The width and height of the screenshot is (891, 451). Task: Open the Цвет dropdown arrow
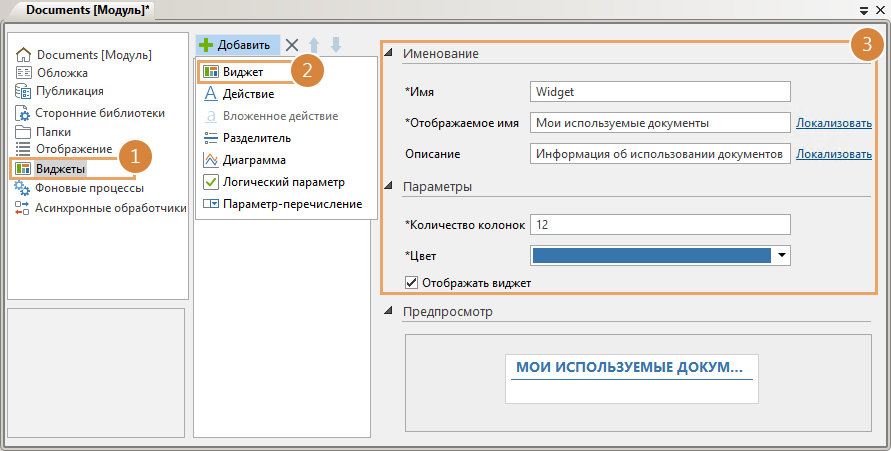click(782, 256)
